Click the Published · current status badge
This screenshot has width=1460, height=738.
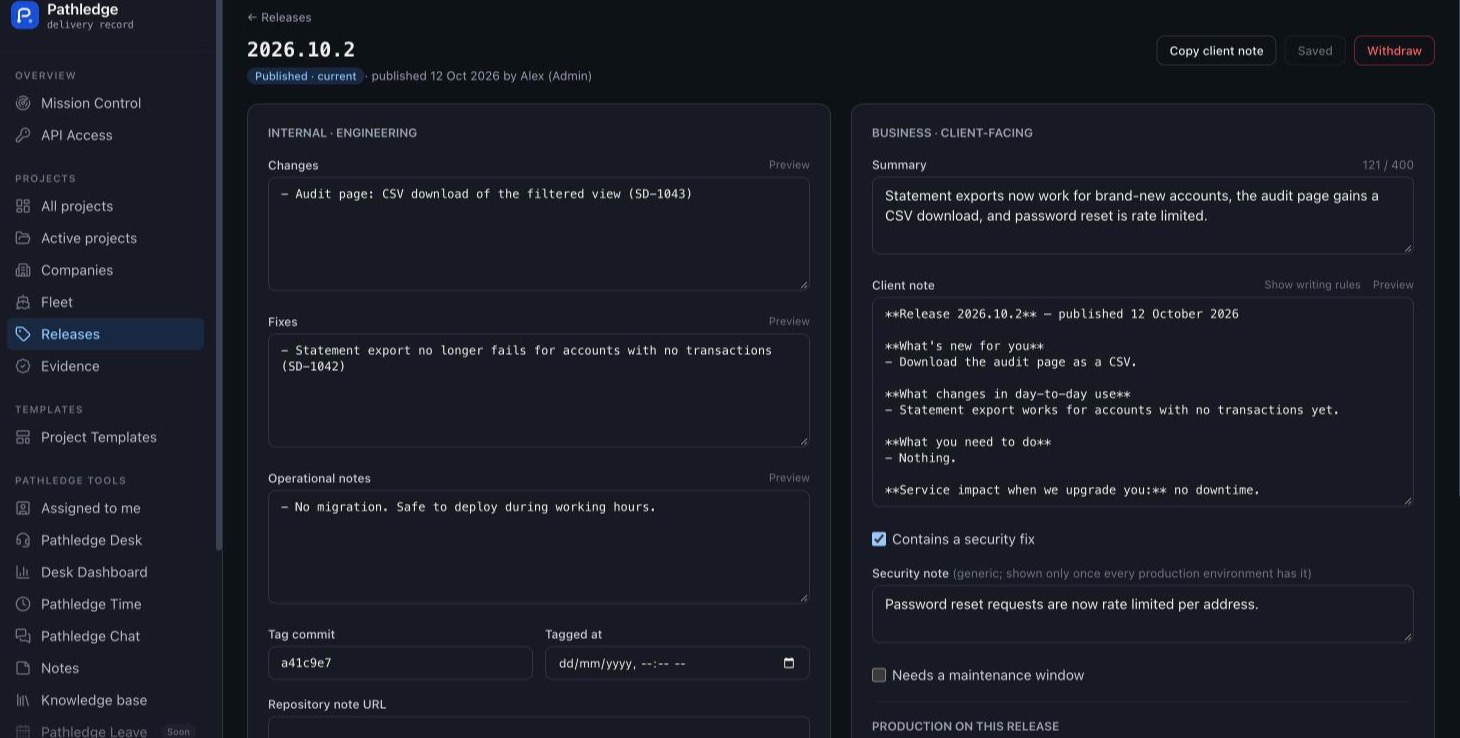305,76
